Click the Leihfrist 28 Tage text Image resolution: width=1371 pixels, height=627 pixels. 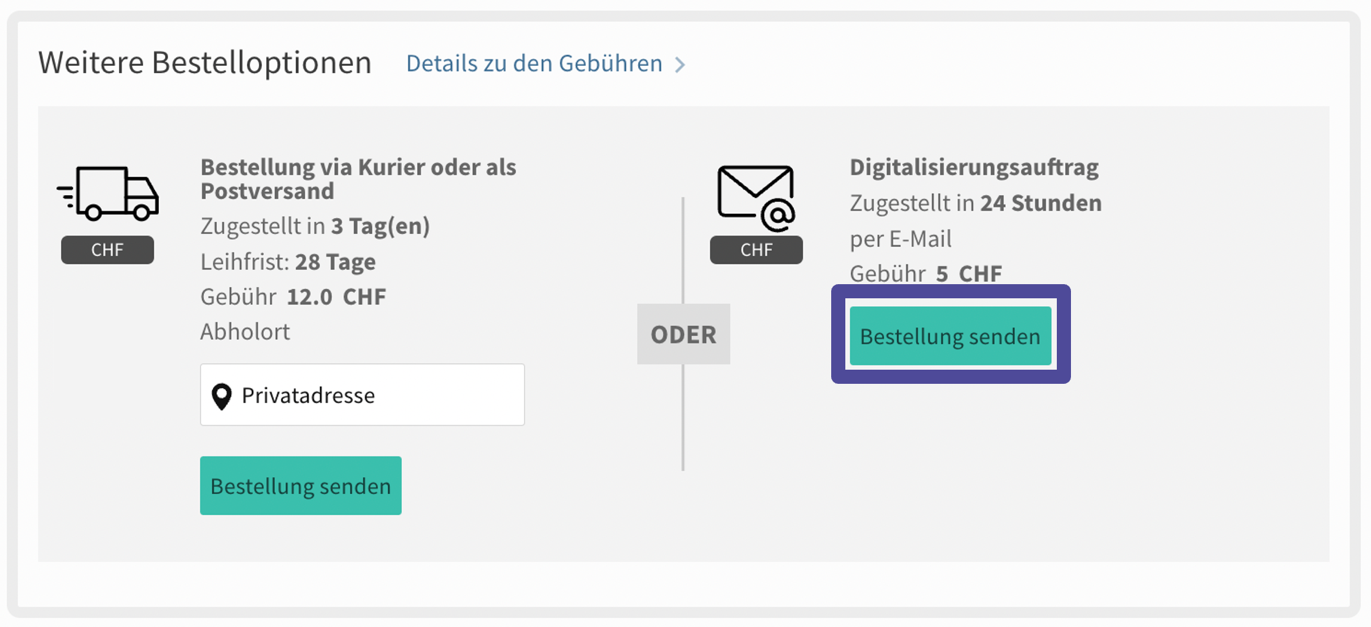click(288, 262)
